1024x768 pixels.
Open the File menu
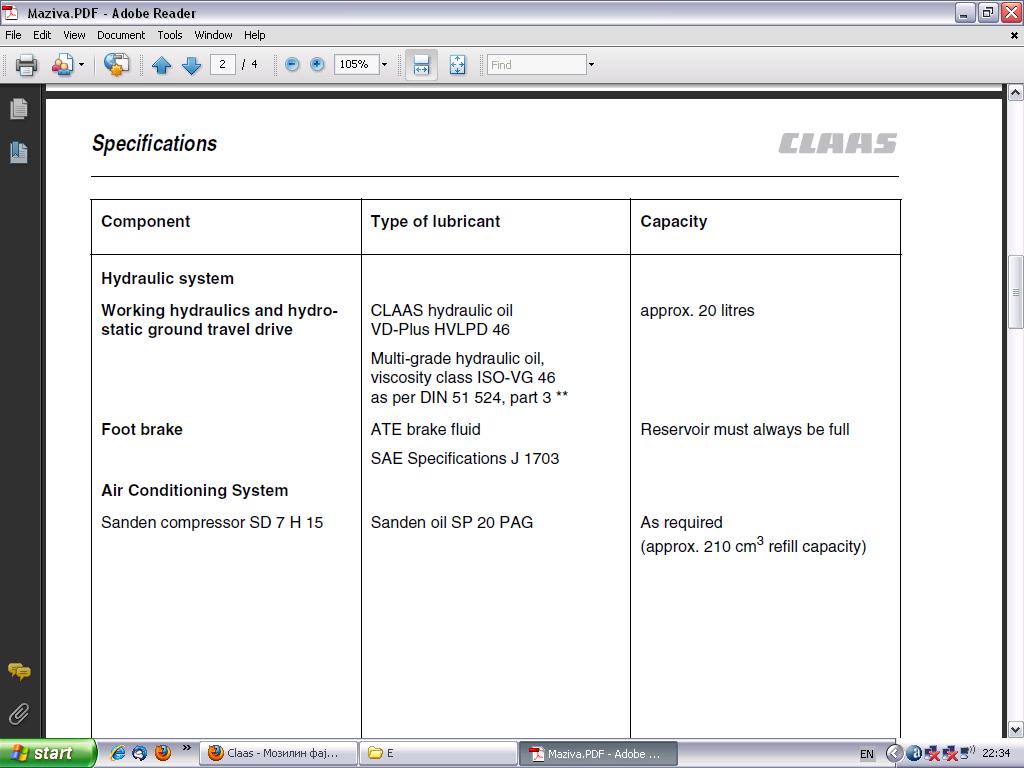point(13,35)
